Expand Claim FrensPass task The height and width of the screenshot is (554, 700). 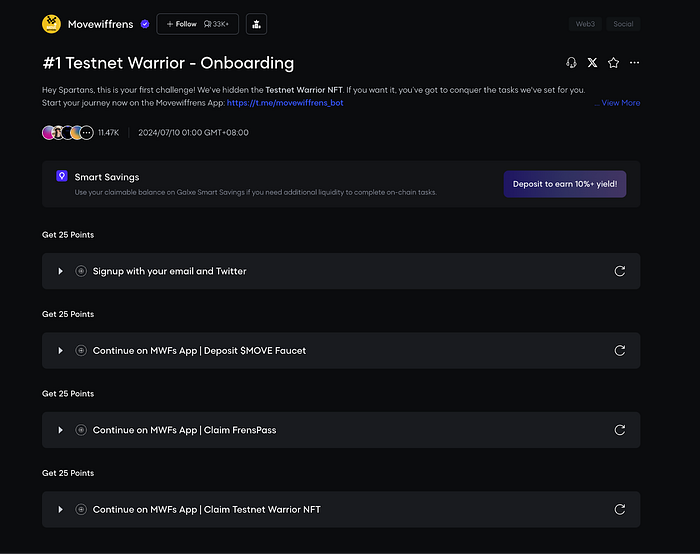click(x=60, y=430)
